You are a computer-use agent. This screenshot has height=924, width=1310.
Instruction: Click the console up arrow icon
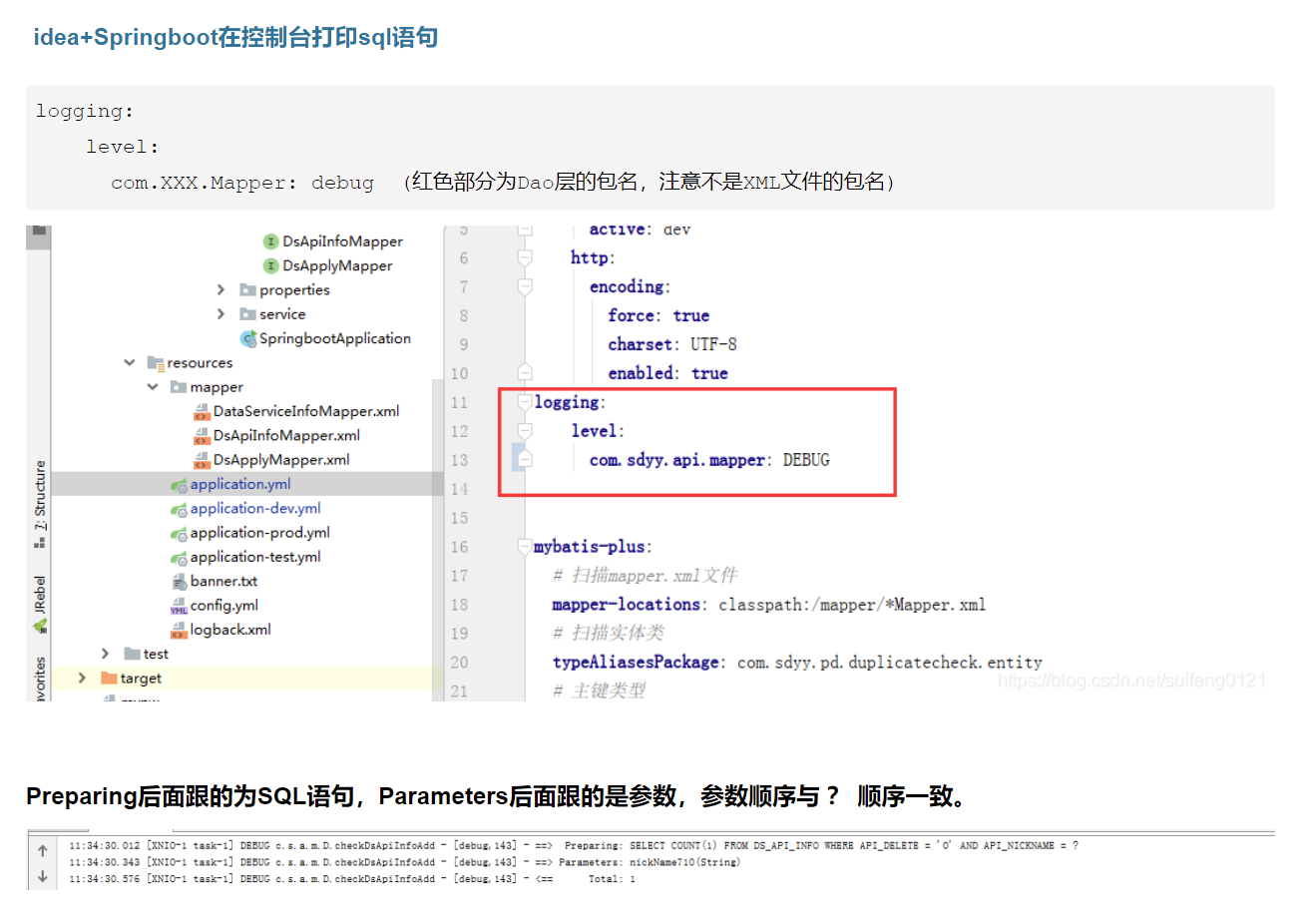(42, 851)
